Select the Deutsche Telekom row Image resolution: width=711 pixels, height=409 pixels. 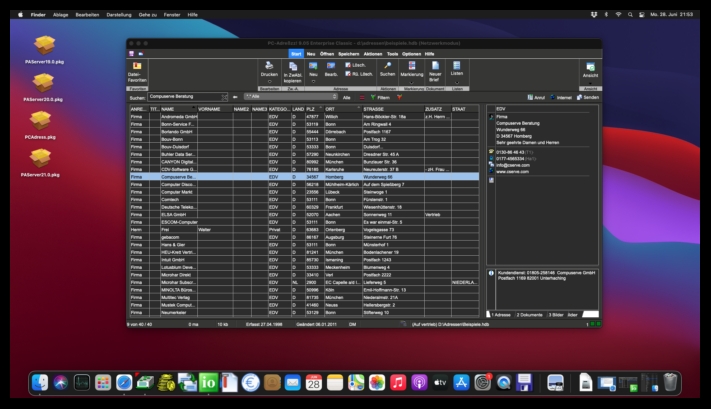click(x=304, y=207)
